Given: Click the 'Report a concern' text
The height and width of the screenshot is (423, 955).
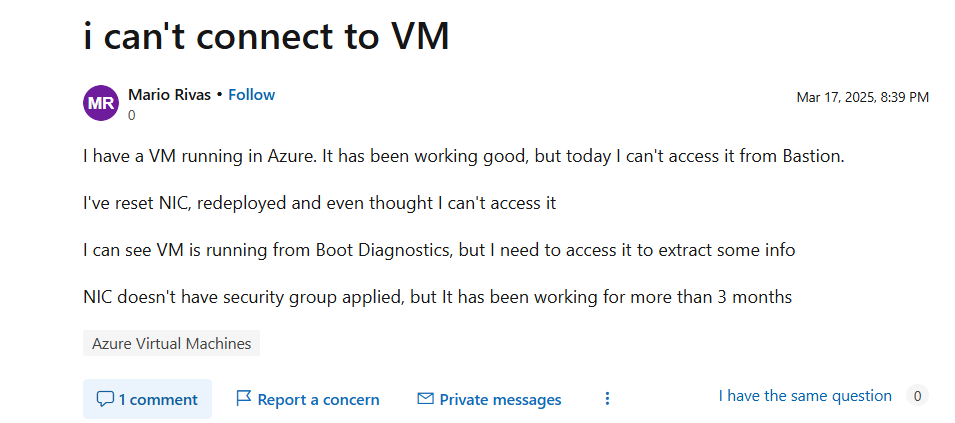Looking at the screenshot, I should pyautogui.click(x=318, y=400).
